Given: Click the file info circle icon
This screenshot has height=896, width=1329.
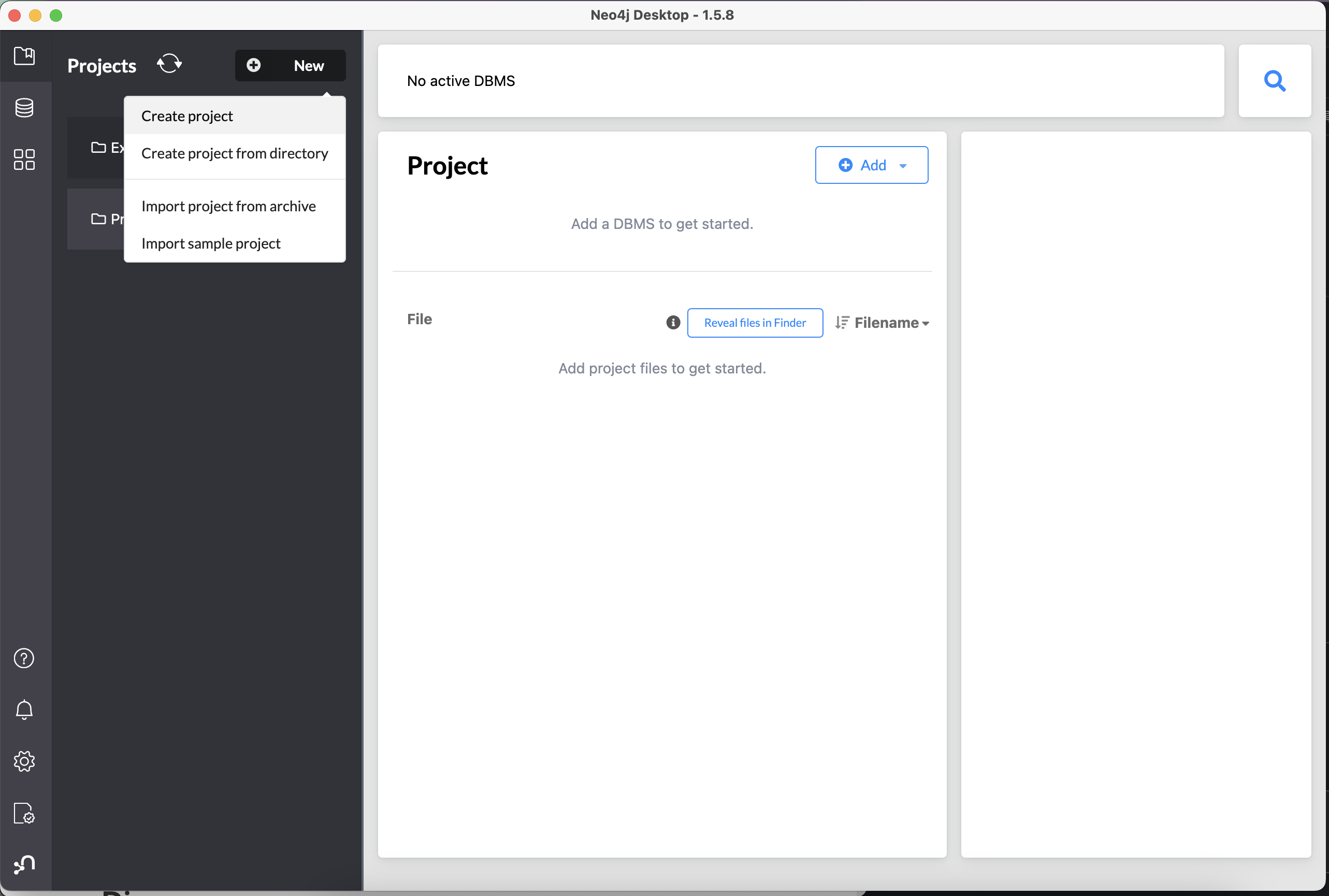Looking at the screenshot, I should [673, 323].
